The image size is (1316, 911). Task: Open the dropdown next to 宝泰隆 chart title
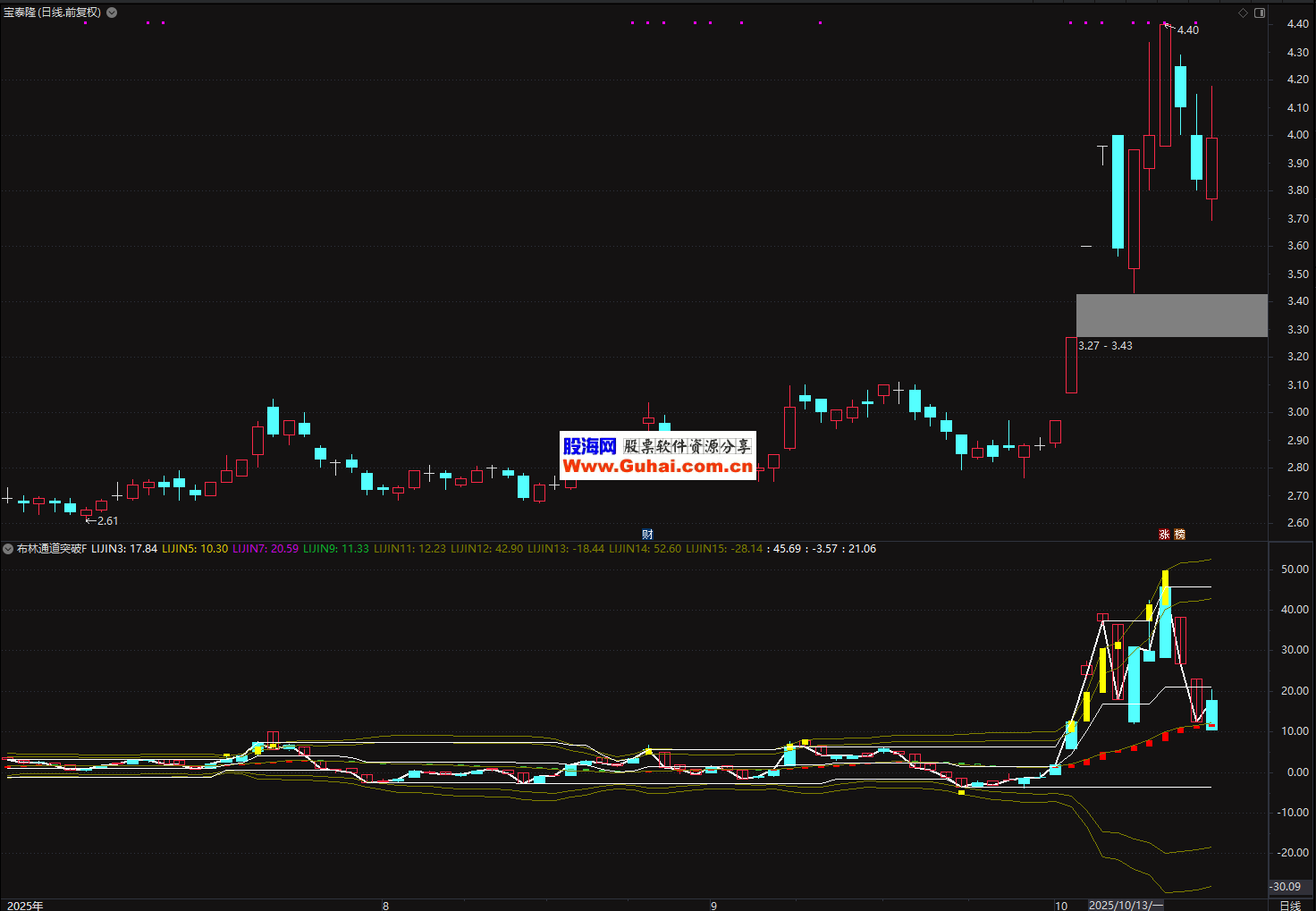(112, 13)
